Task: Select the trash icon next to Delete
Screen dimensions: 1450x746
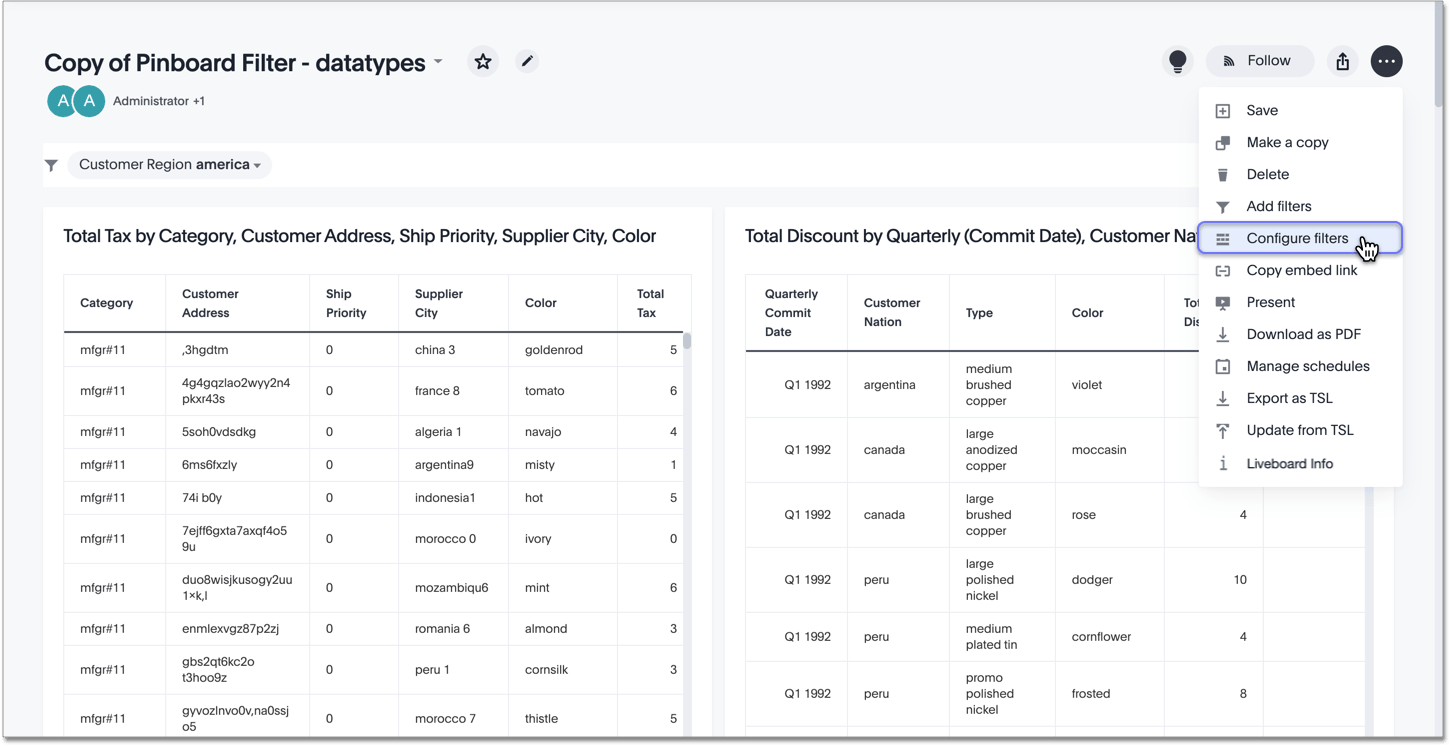Action: tap(1222, 174)
